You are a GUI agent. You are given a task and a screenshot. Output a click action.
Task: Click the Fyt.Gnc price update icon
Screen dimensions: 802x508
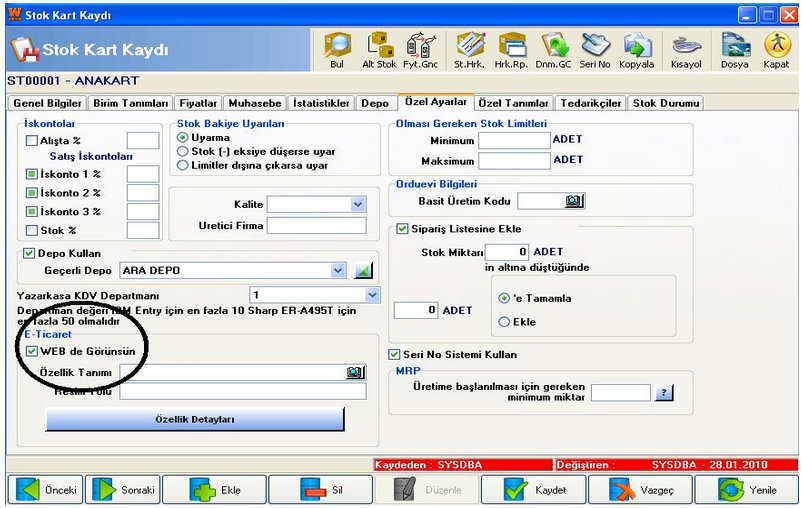click(x=420, y=50)
